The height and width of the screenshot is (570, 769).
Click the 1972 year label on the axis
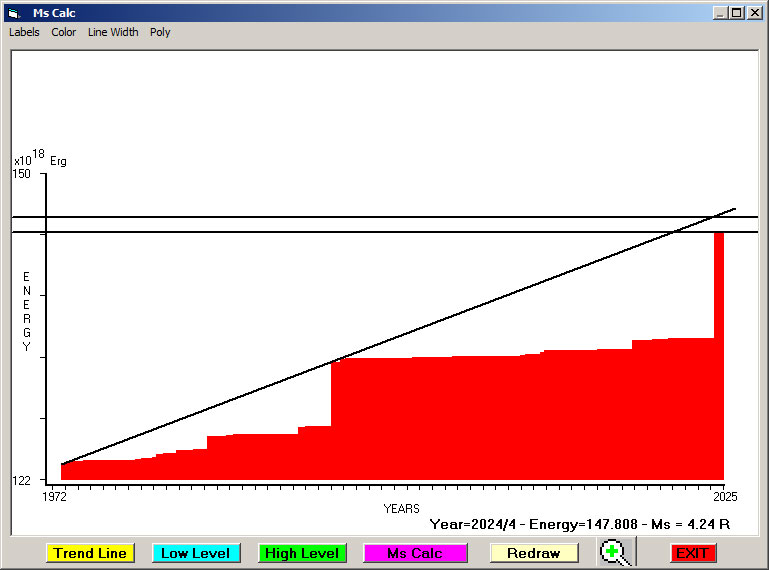54,496
